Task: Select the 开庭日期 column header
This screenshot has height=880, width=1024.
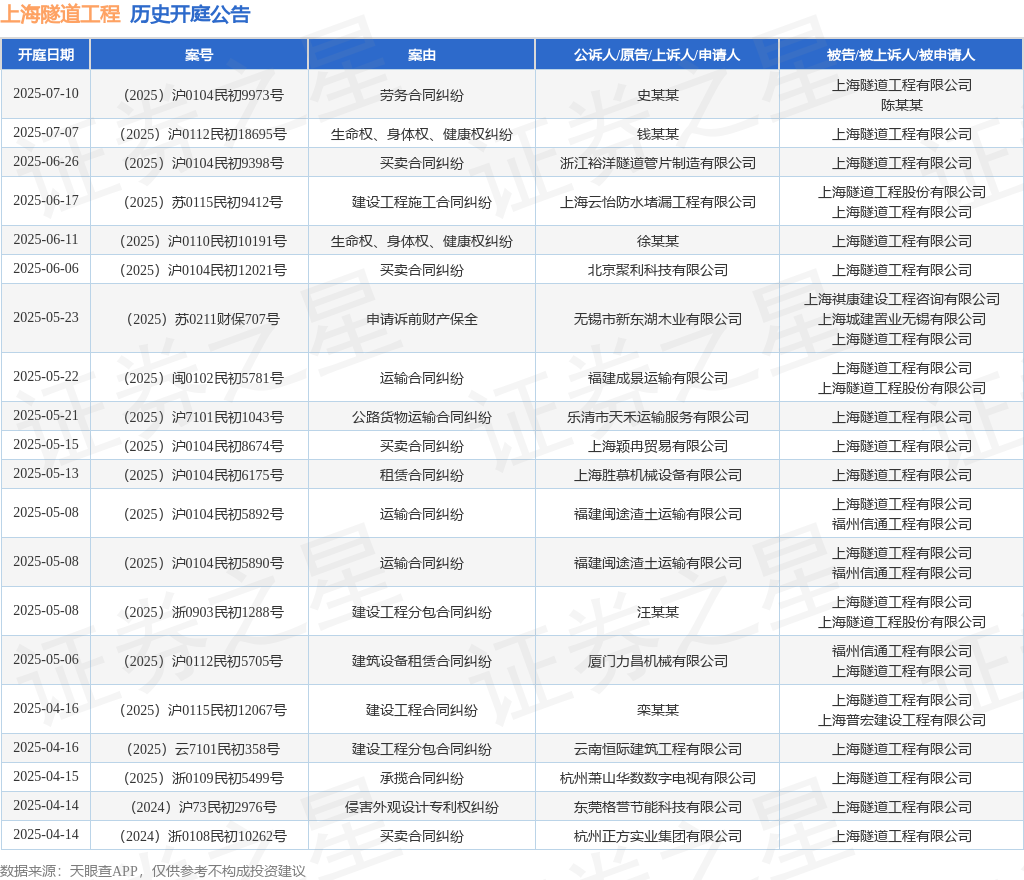Action: (46, 55)
